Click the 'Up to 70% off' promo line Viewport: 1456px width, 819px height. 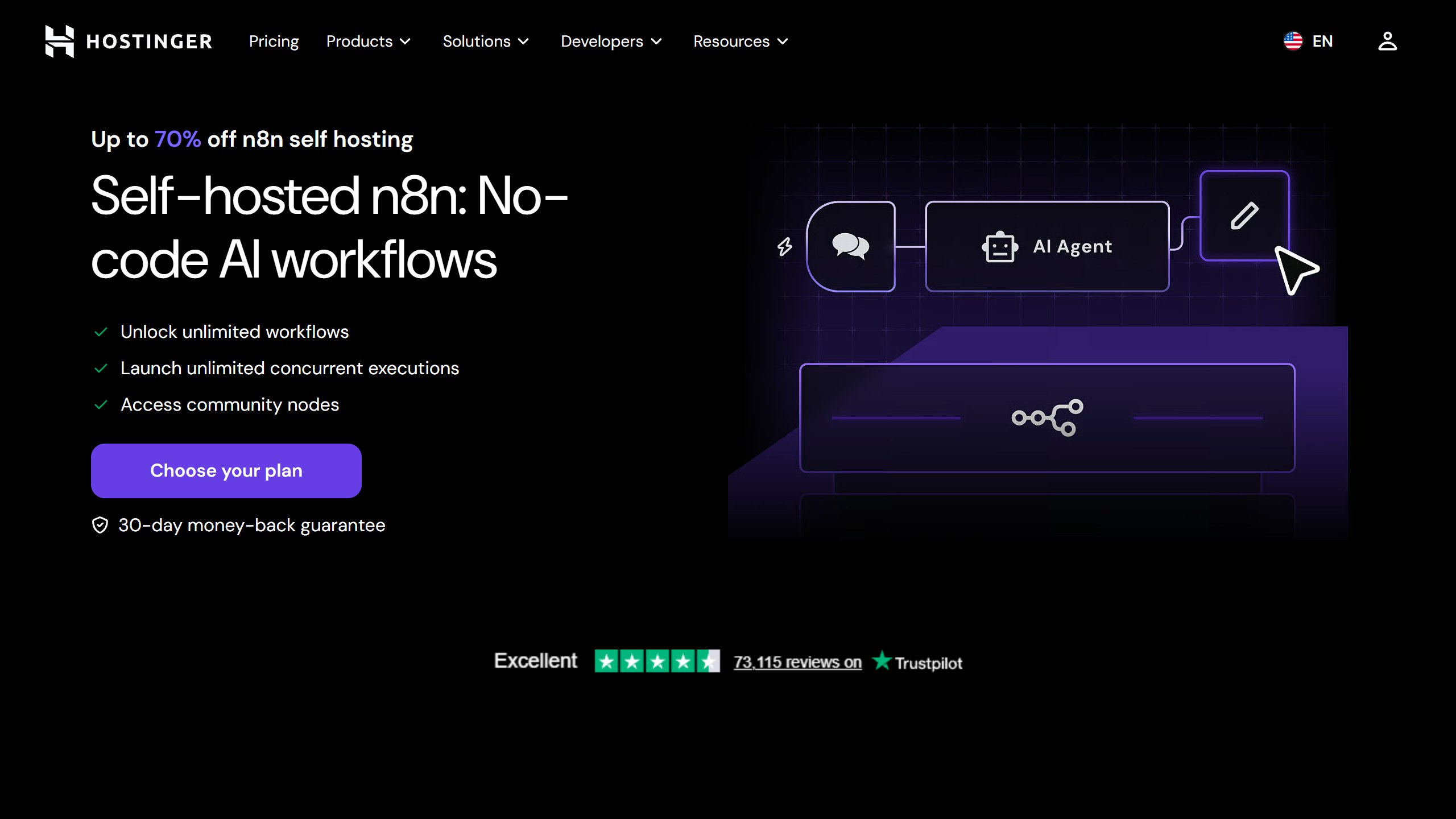point(252,139)
